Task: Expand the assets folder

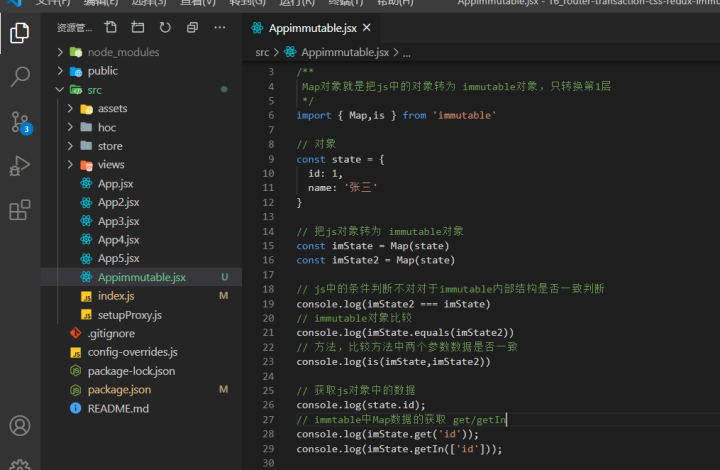Action: pyautogui.click(x=112, y=109)
